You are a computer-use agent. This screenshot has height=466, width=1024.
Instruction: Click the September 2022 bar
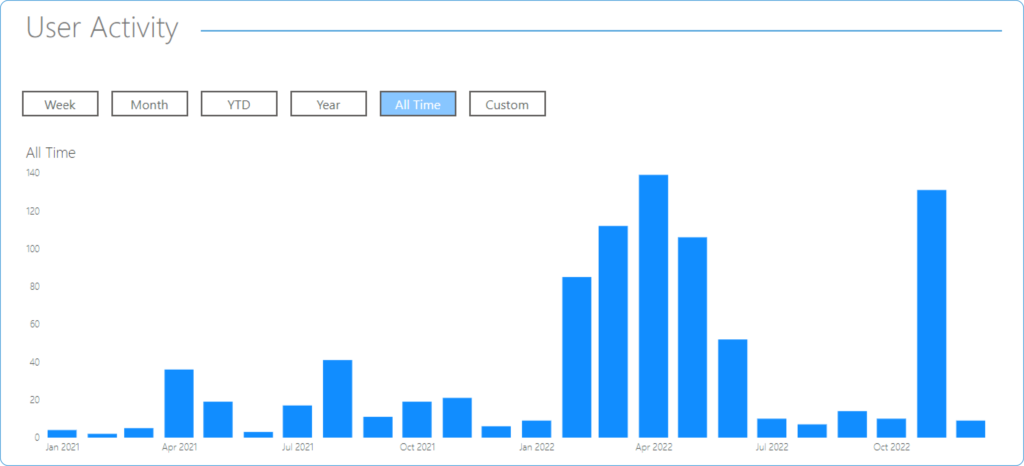[852, 424]
